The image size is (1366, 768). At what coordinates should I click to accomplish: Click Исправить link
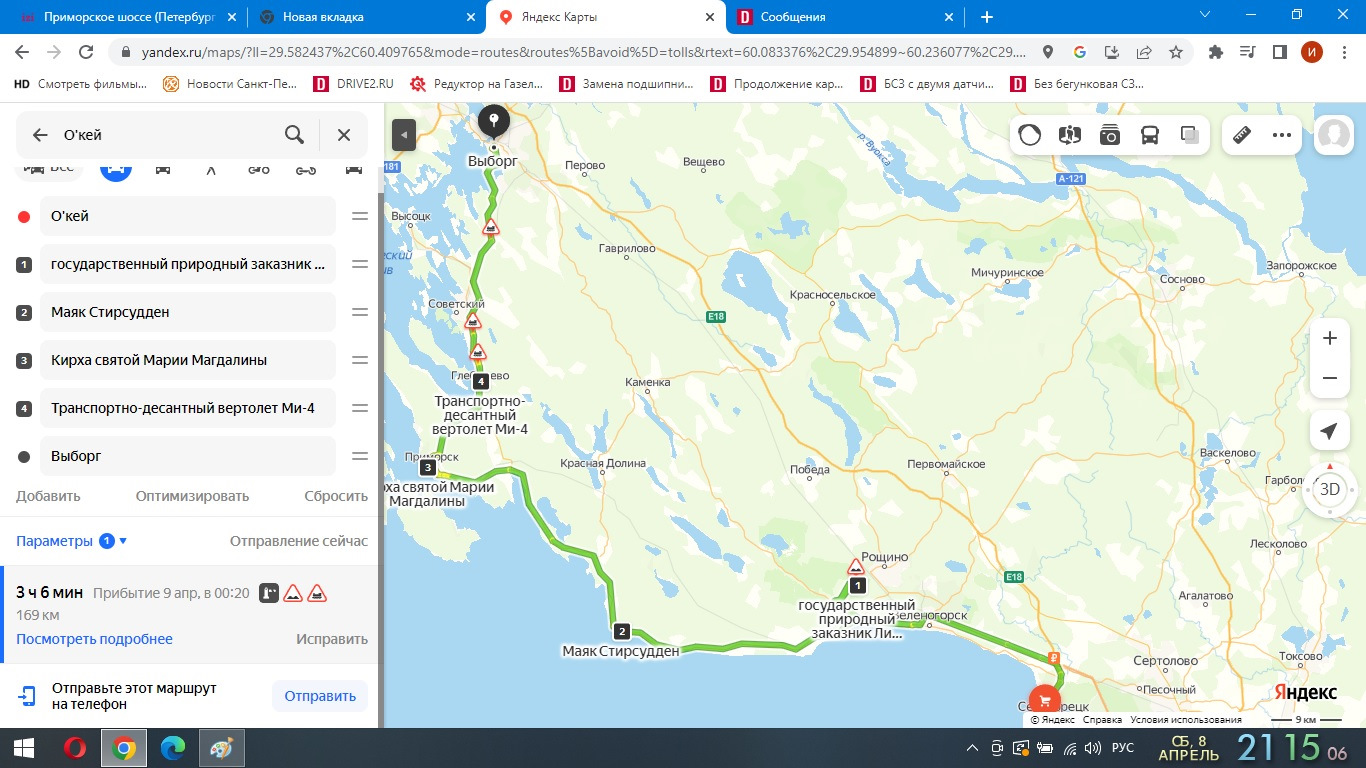(332, 639)
